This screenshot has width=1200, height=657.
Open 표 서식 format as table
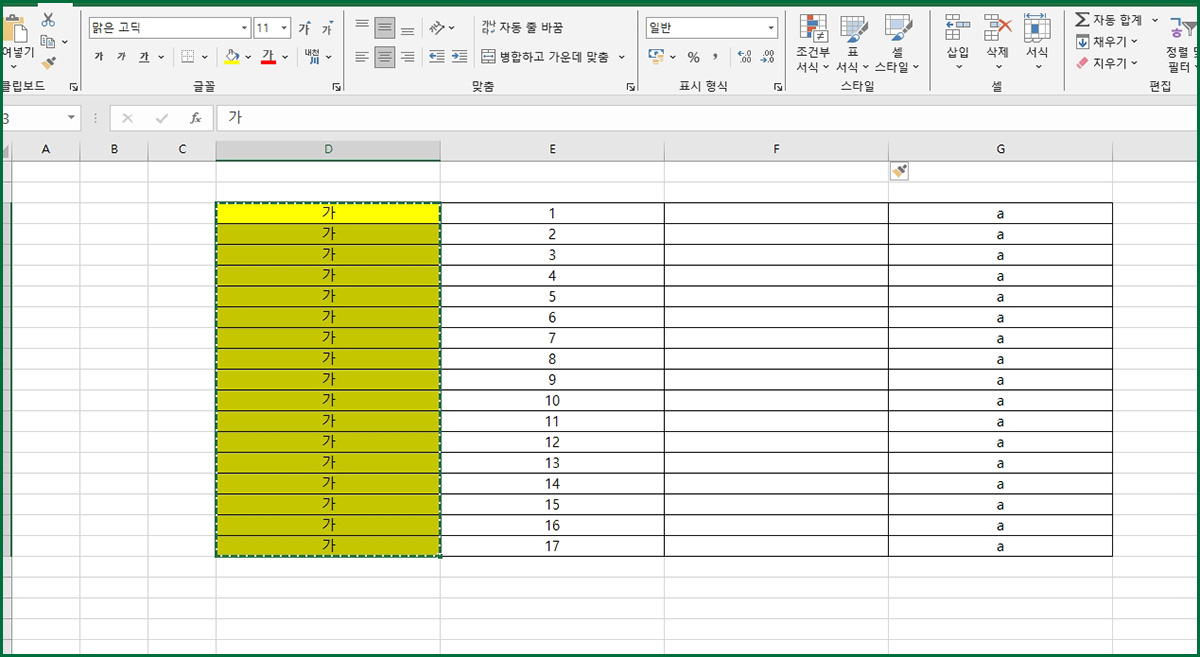pos(852,44)
